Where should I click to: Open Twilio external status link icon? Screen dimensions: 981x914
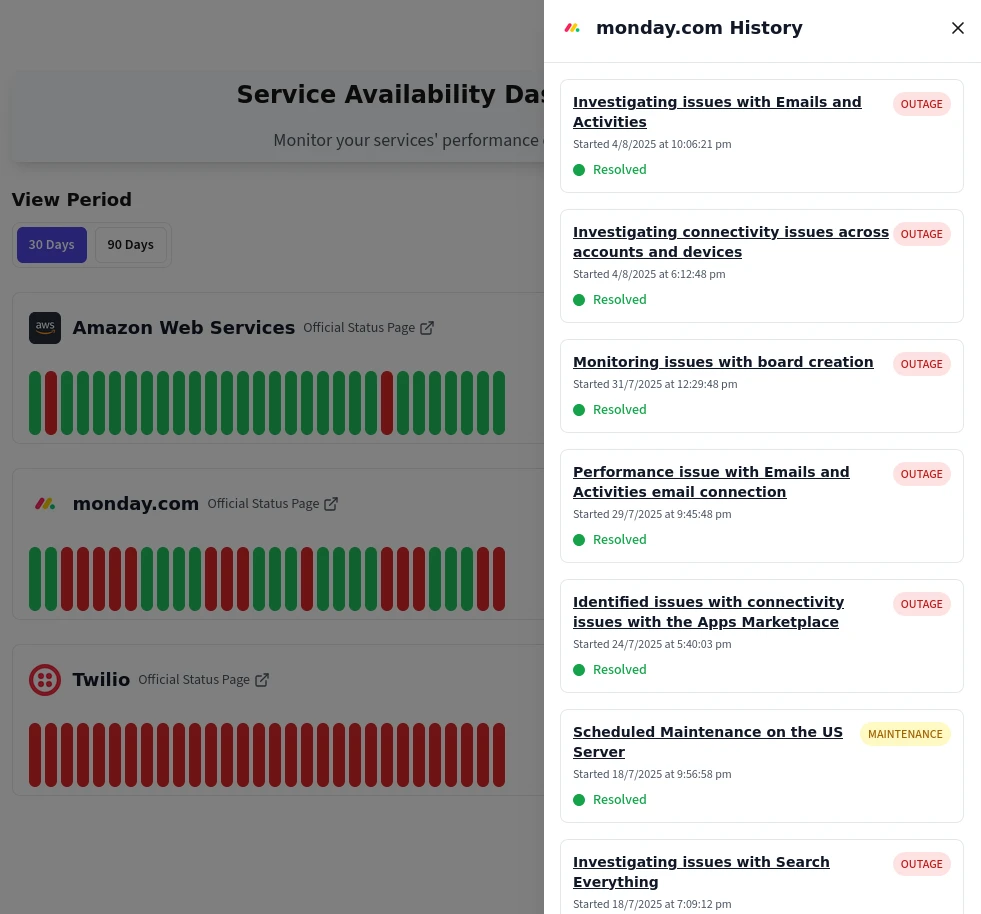pyautogui.click(x=262, y=679)
